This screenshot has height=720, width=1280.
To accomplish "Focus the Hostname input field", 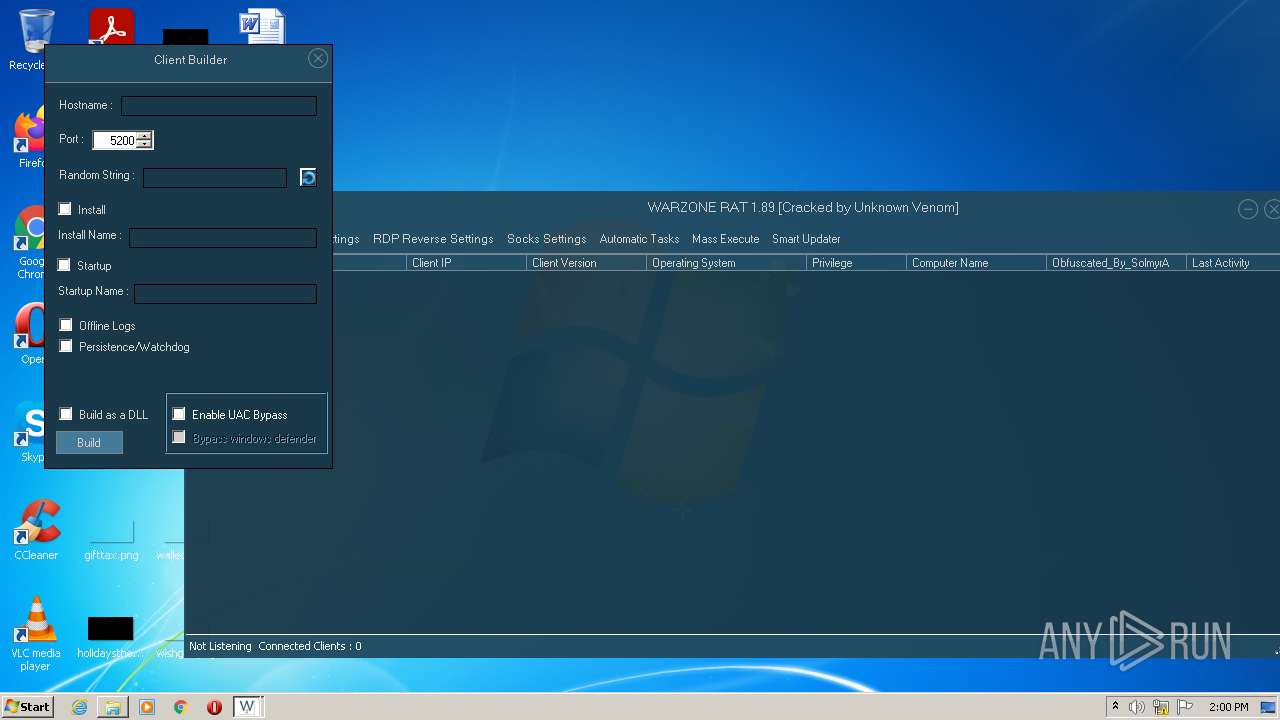I will pos(219,105).
